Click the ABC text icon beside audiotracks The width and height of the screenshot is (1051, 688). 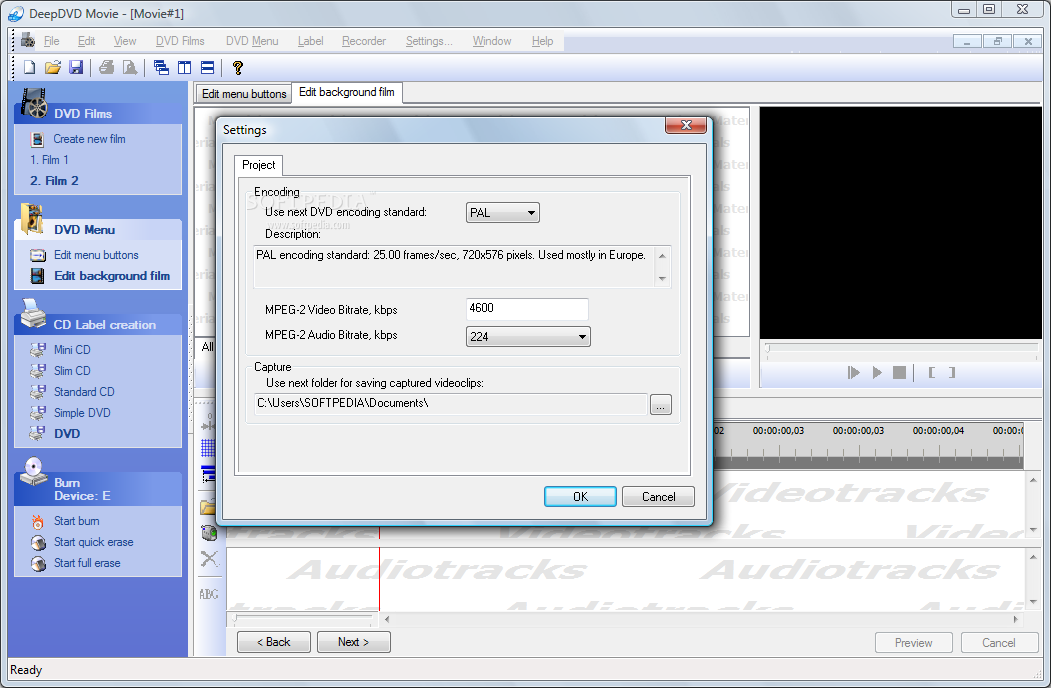(x=208, y=594)
